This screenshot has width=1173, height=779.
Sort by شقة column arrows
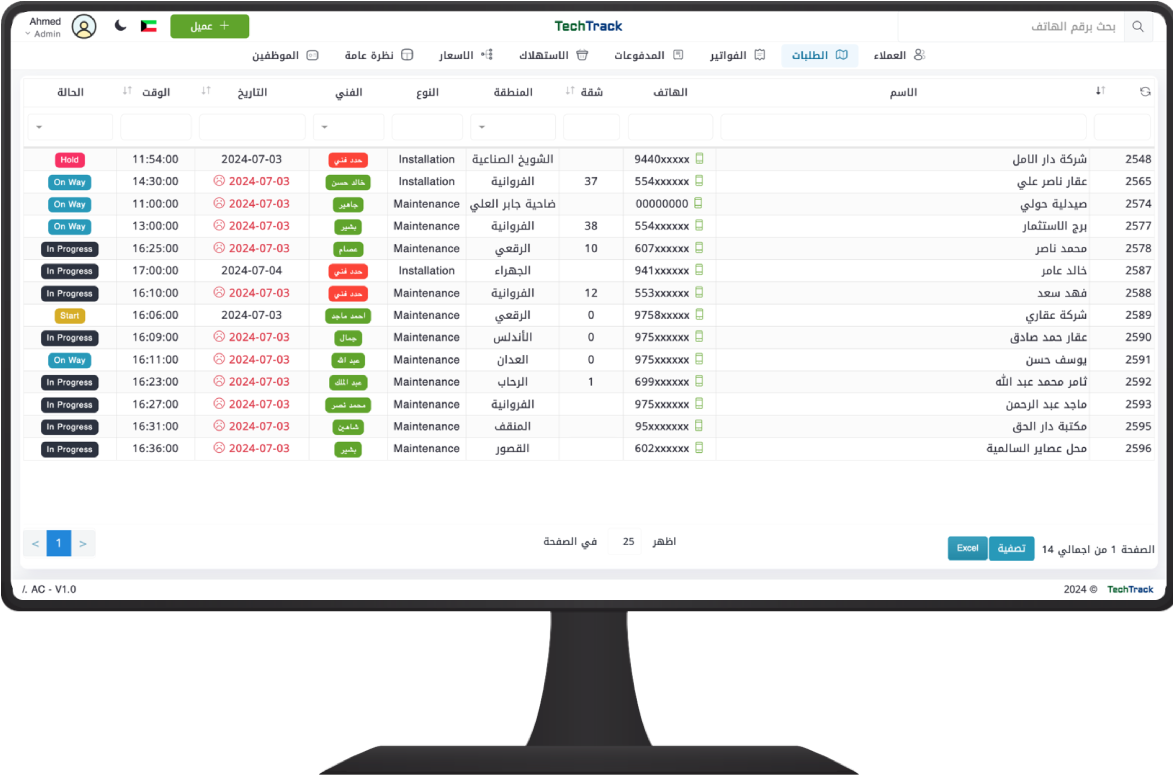(x=570, y=92)
